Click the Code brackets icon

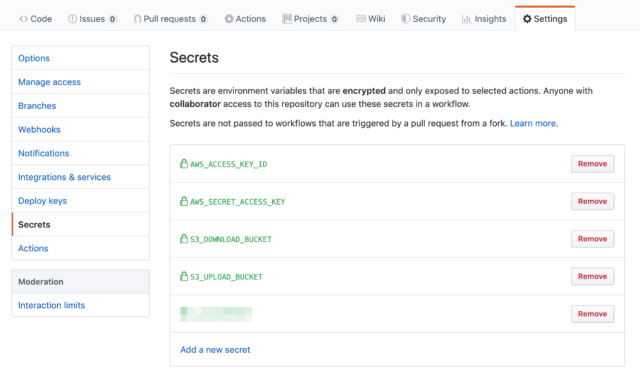click(24, 19)
